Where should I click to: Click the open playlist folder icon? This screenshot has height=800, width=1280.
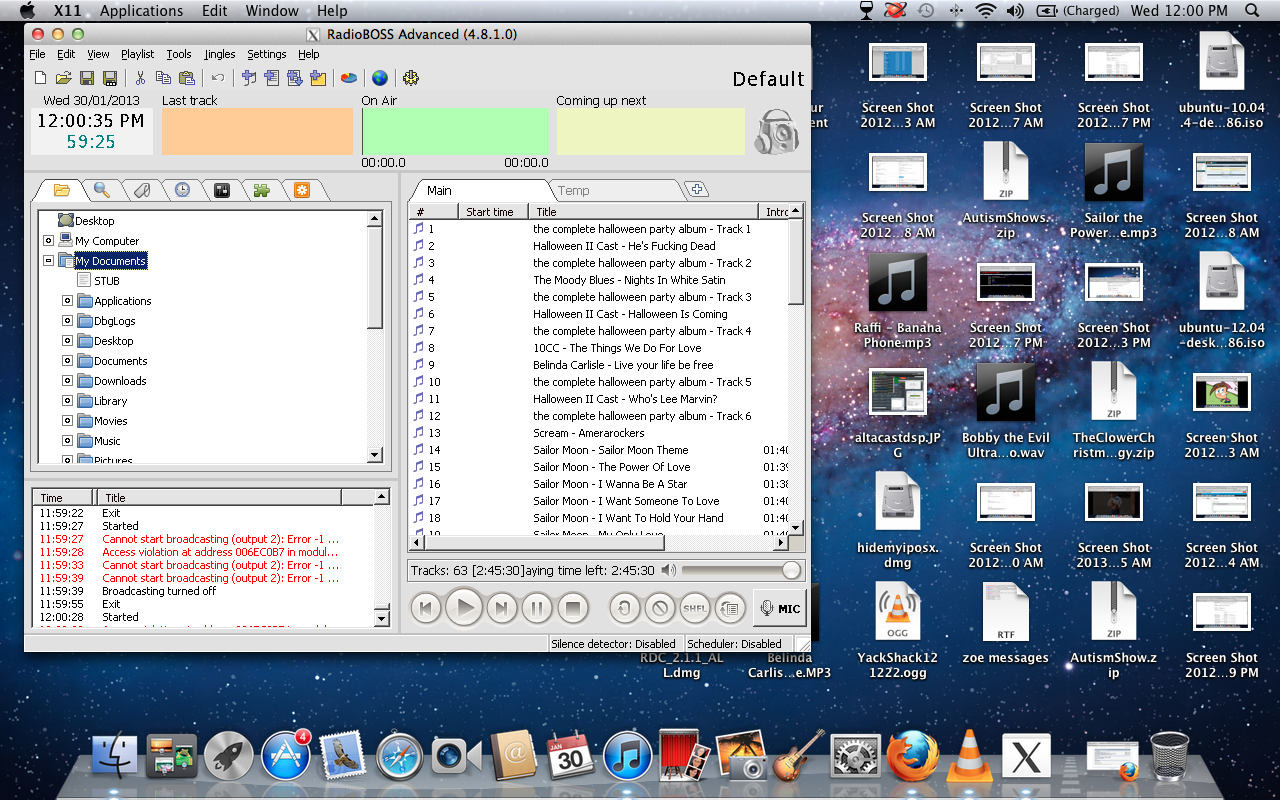coord(63,78)
